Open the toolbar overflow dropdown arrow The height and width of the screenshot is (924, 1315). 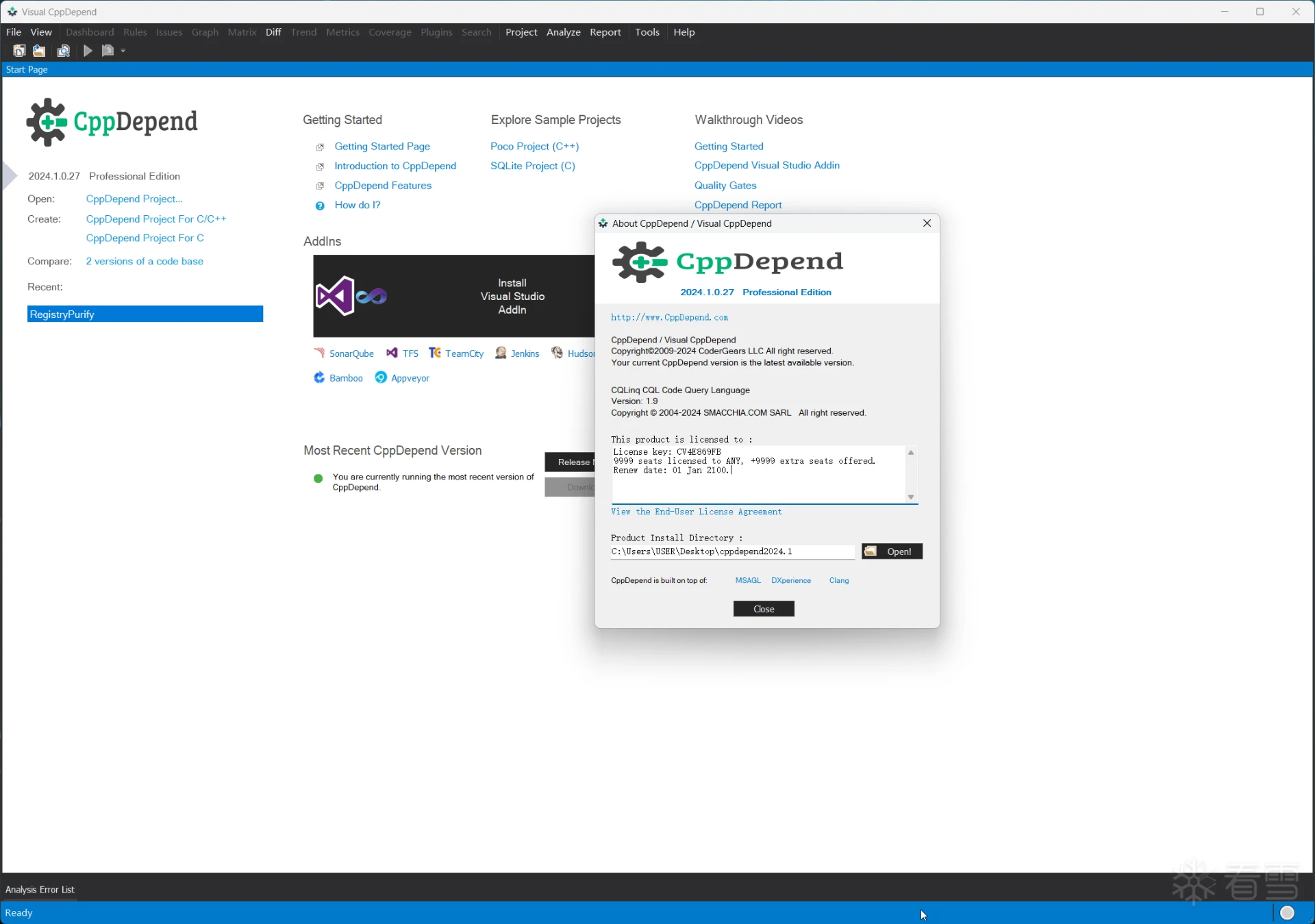coord(123,51)
